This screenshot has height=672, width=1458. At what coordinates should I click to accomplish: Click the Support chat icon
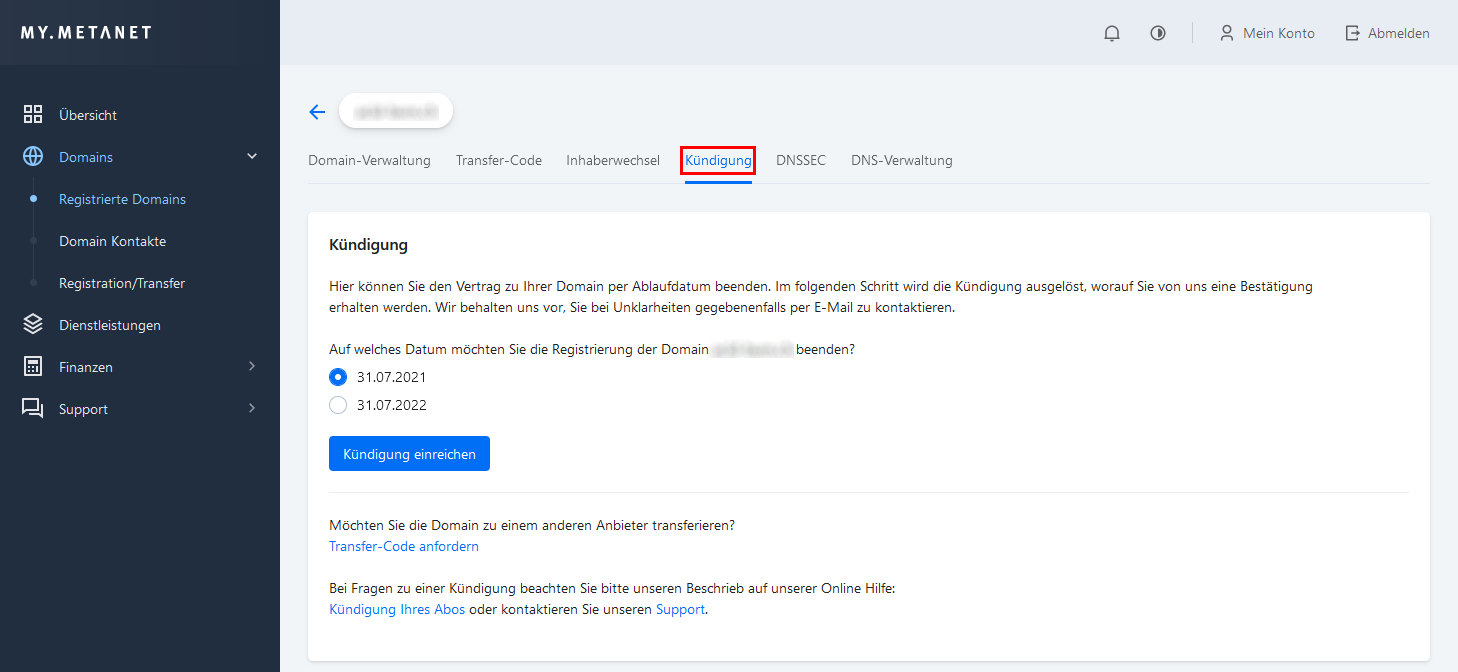(x=33, y=409)
